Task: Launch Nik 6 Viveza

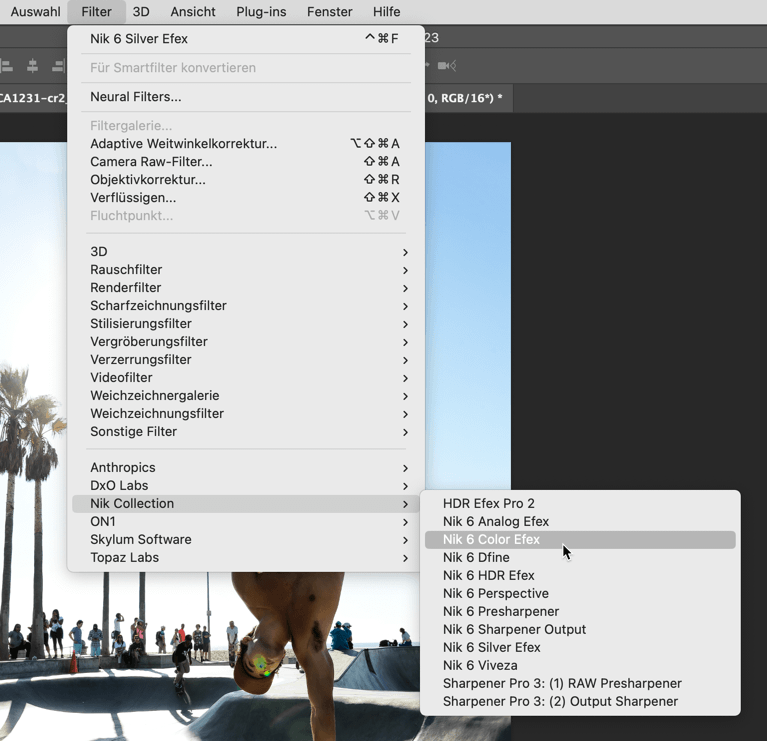Action: [580, 666]
